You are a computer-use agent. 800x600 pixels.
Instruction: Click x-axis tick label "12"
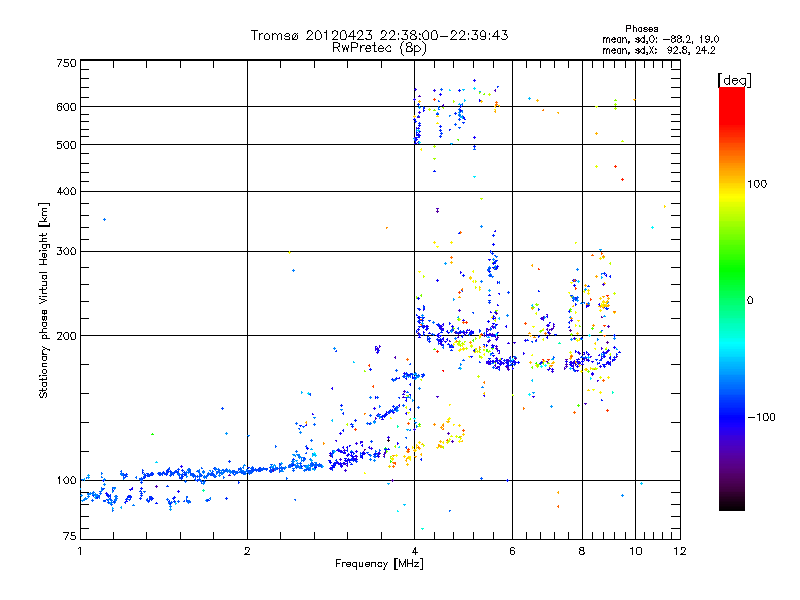(680, 551)
